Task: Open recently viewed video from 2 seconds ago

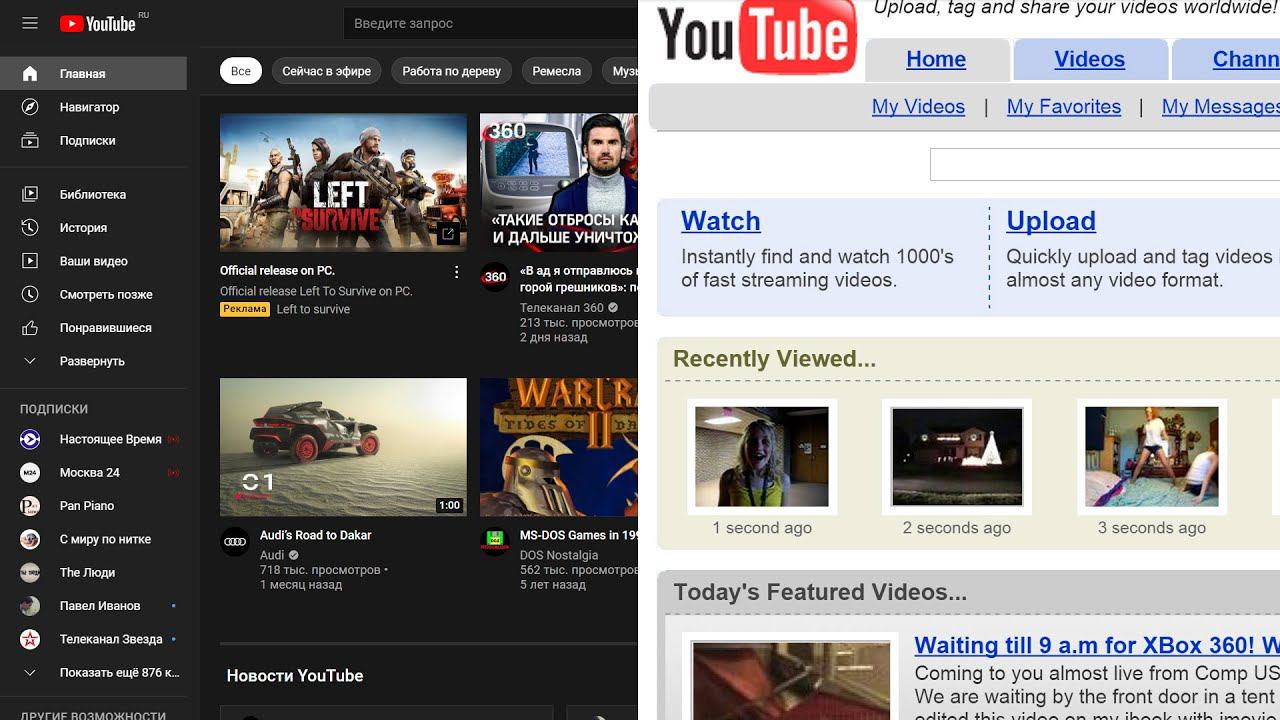Action: [x=957, y=456]
